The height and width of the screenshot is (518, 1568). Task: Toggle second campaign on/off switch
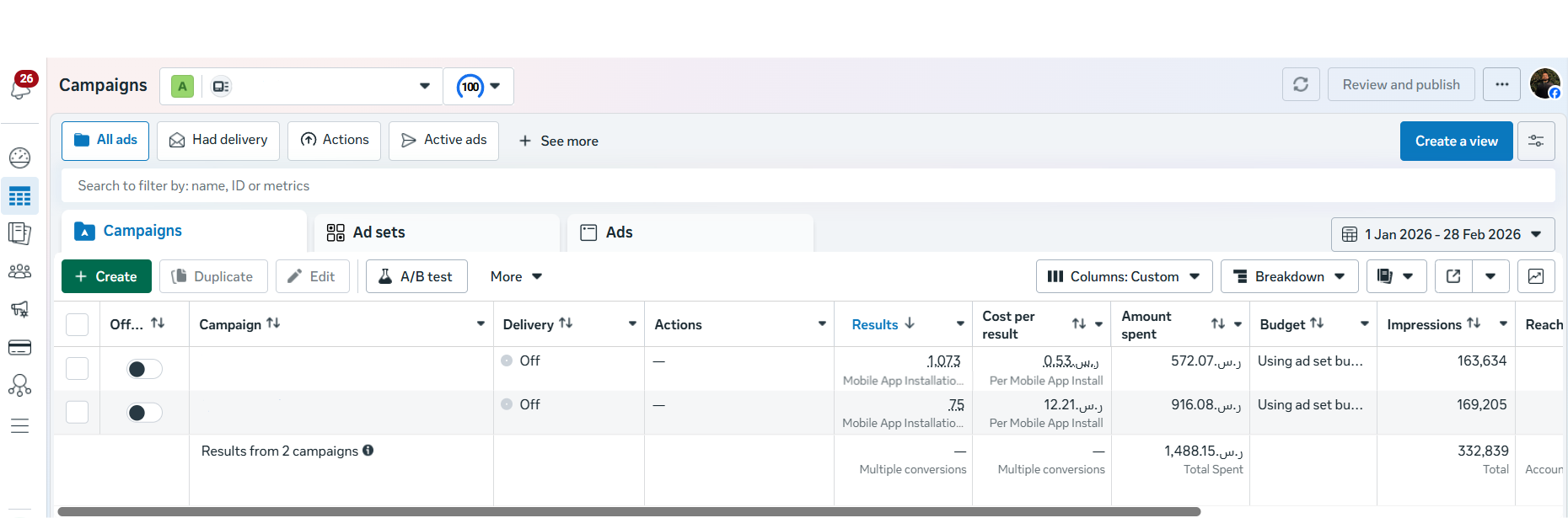[x=144, y=413]
